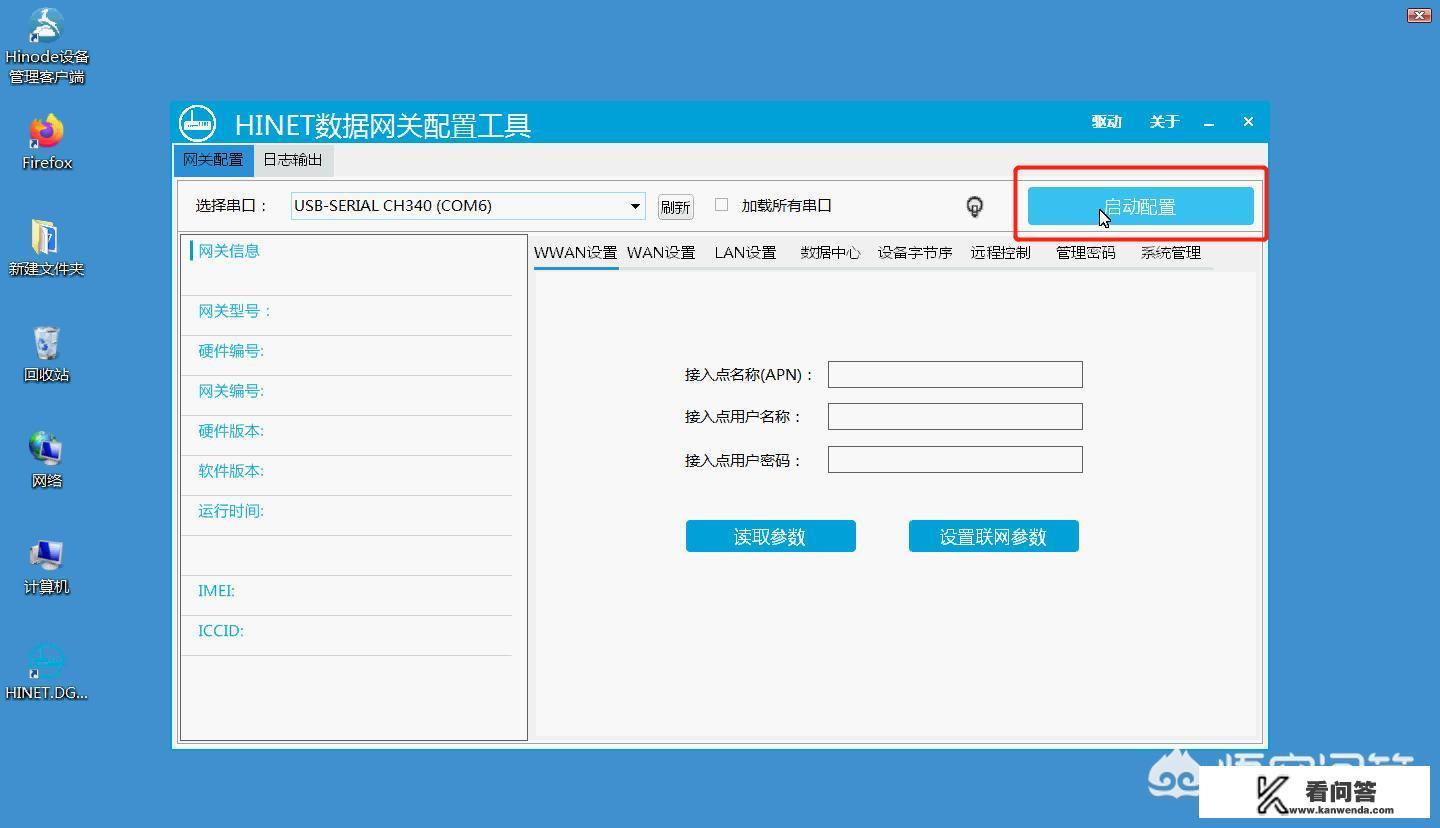Click the 启动配置 button
Screen dimensions: 1440x828
point(1140,206)
